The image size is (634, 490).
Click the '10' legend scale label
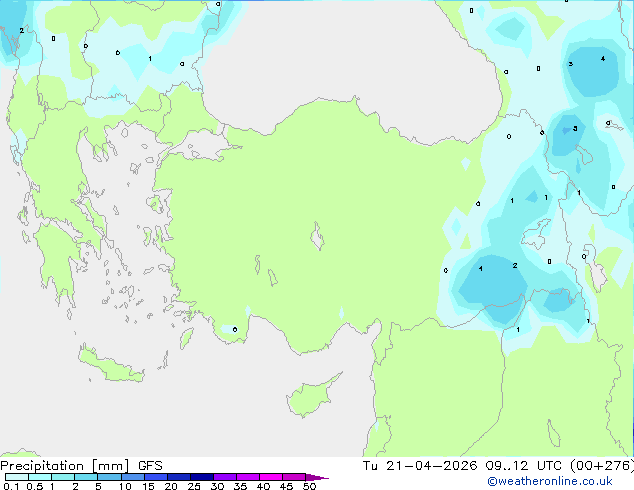pyautogui.click(x=125, y=486)
